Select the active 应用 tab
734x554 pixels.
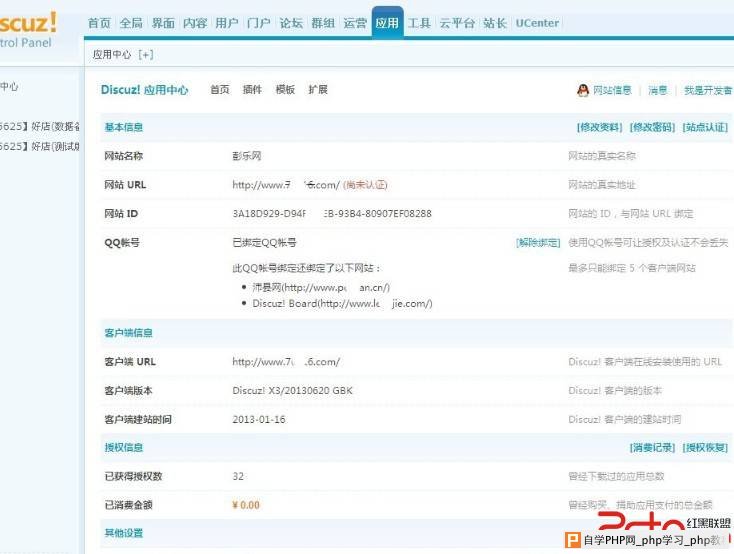(x=387, y=23)
